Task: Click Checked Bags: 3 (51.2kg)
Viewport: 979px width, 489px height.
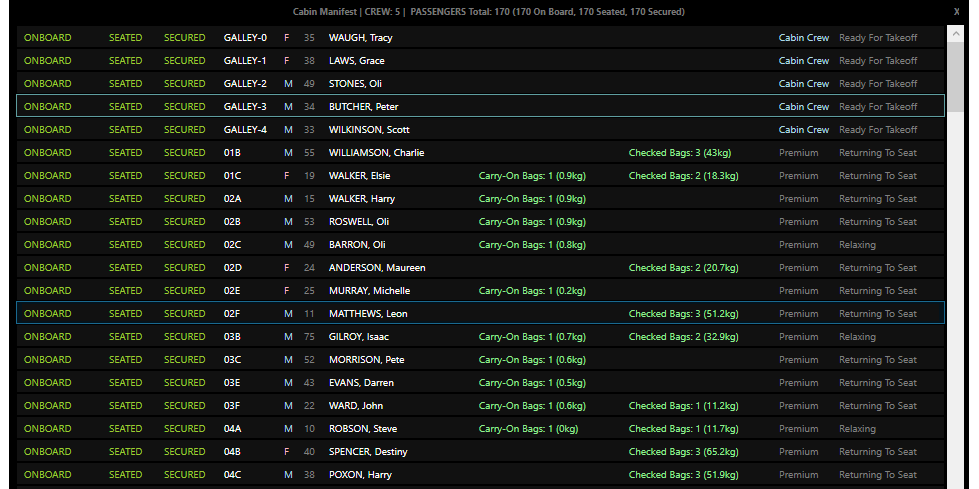Action: tap(683, 314)
